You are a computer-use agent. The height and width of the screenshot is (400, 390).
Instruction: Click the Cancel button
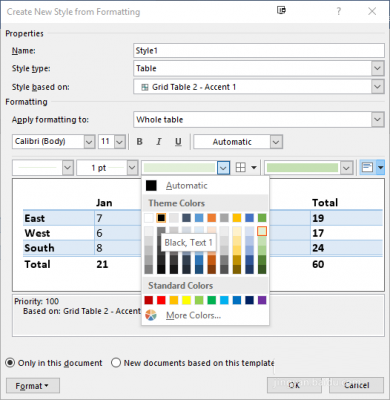[357, 385]
